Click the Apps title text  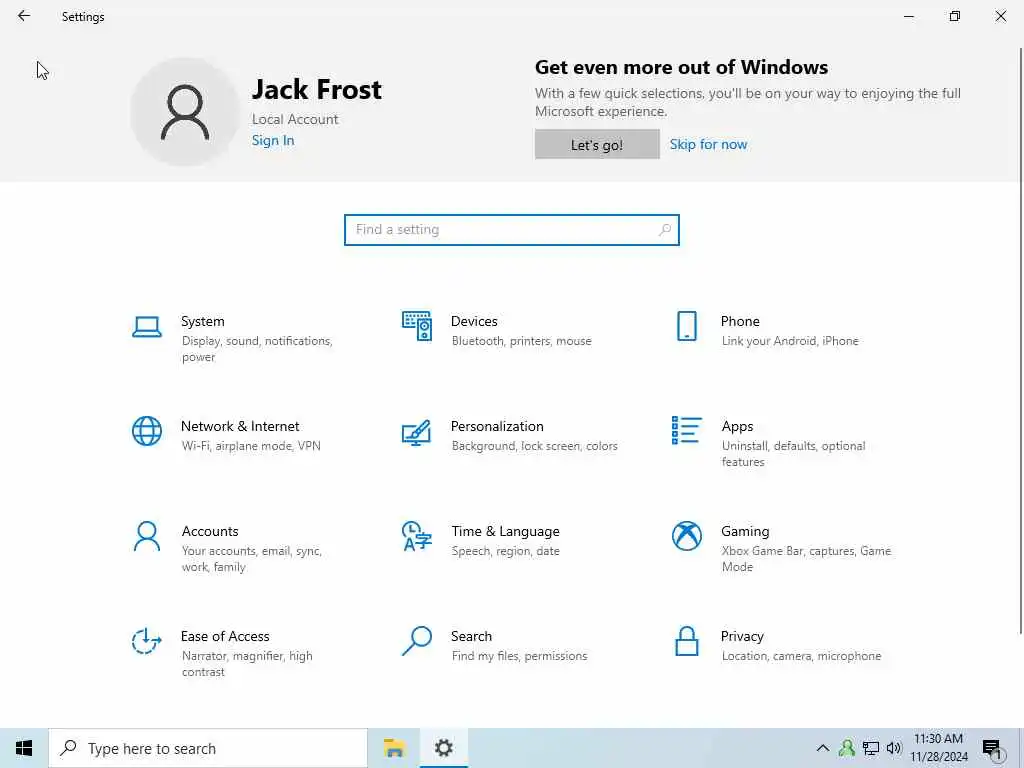[x=737, y=426]
